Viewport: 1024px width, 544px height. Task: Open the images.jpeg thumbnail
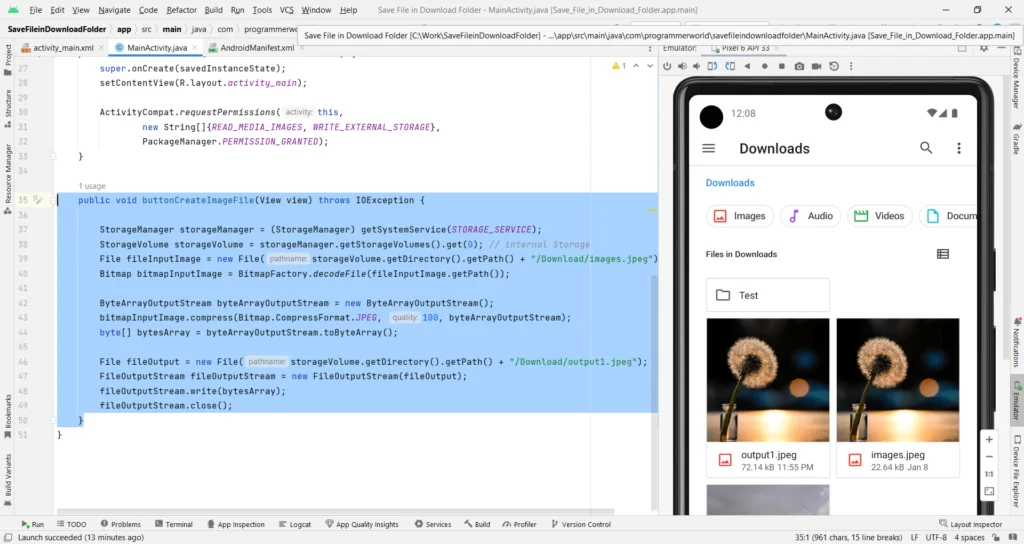click(898, 380)
